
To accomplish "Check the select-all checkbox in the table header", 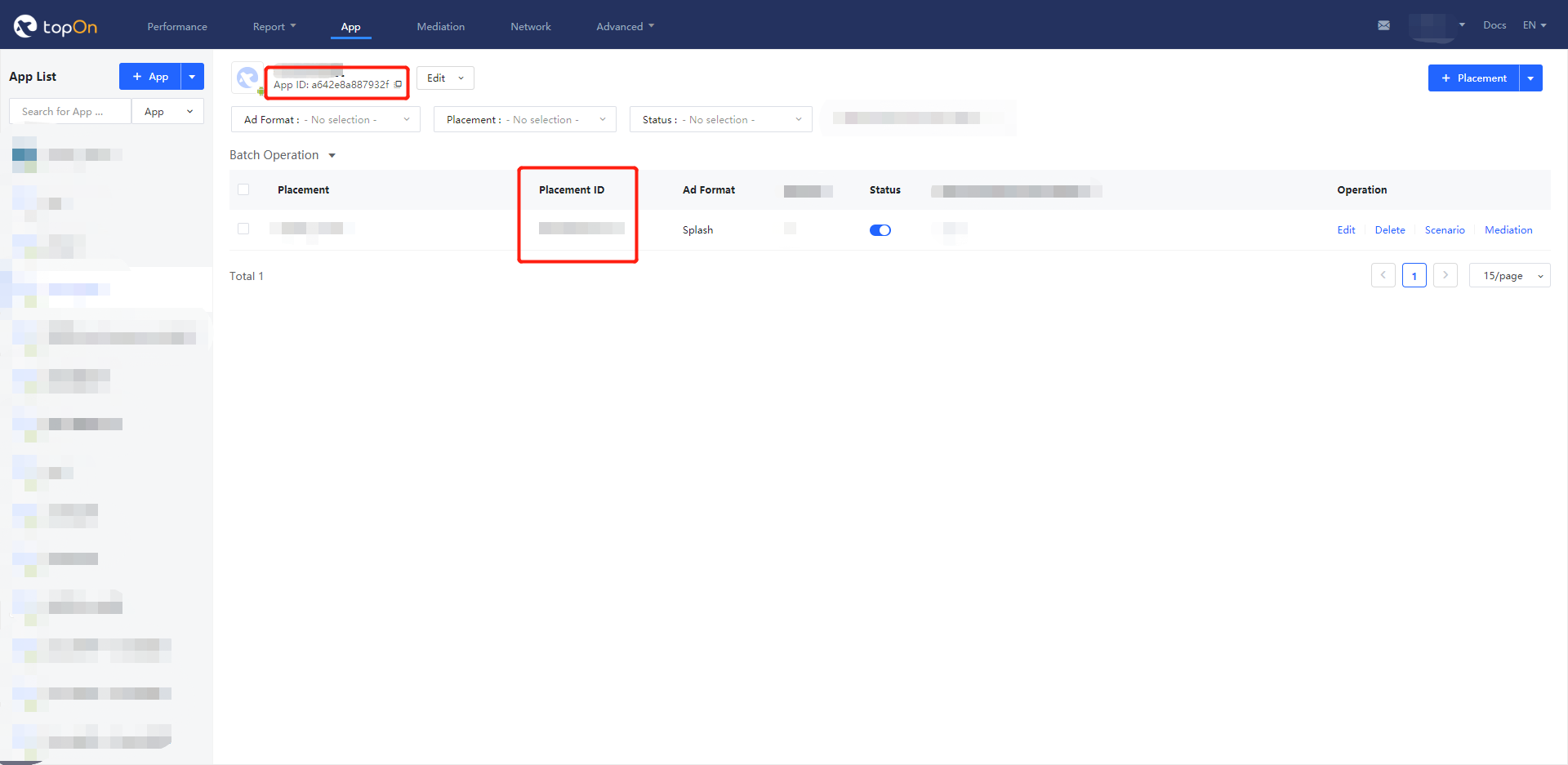I will 243,189.
